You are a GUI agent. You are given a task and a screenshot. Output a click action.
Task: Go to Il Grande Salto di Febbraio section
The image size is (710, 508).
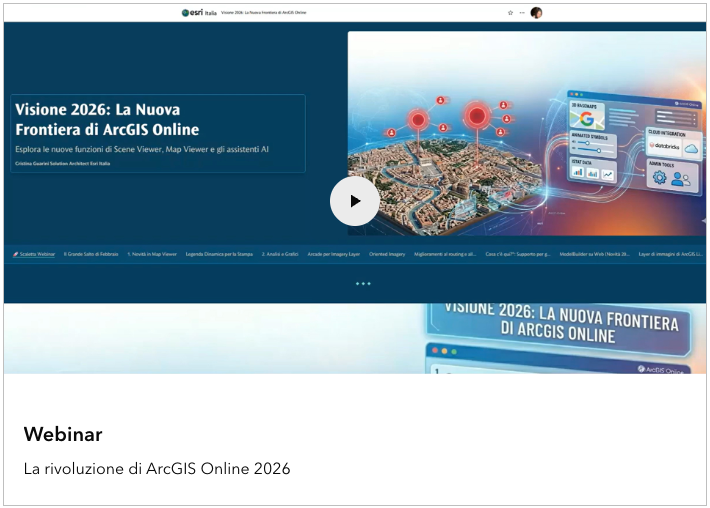tap(91, 254)
